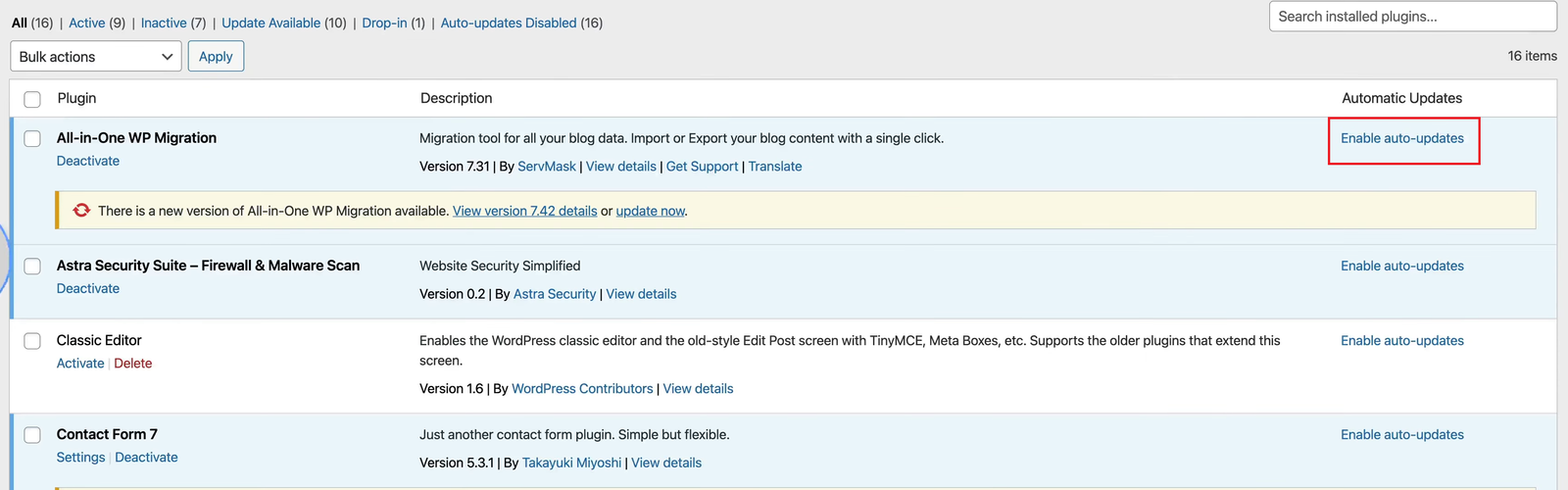Screen dimensions: 1568x490
Task: Sort by the Plugin column header
Action: coord(76,98)
